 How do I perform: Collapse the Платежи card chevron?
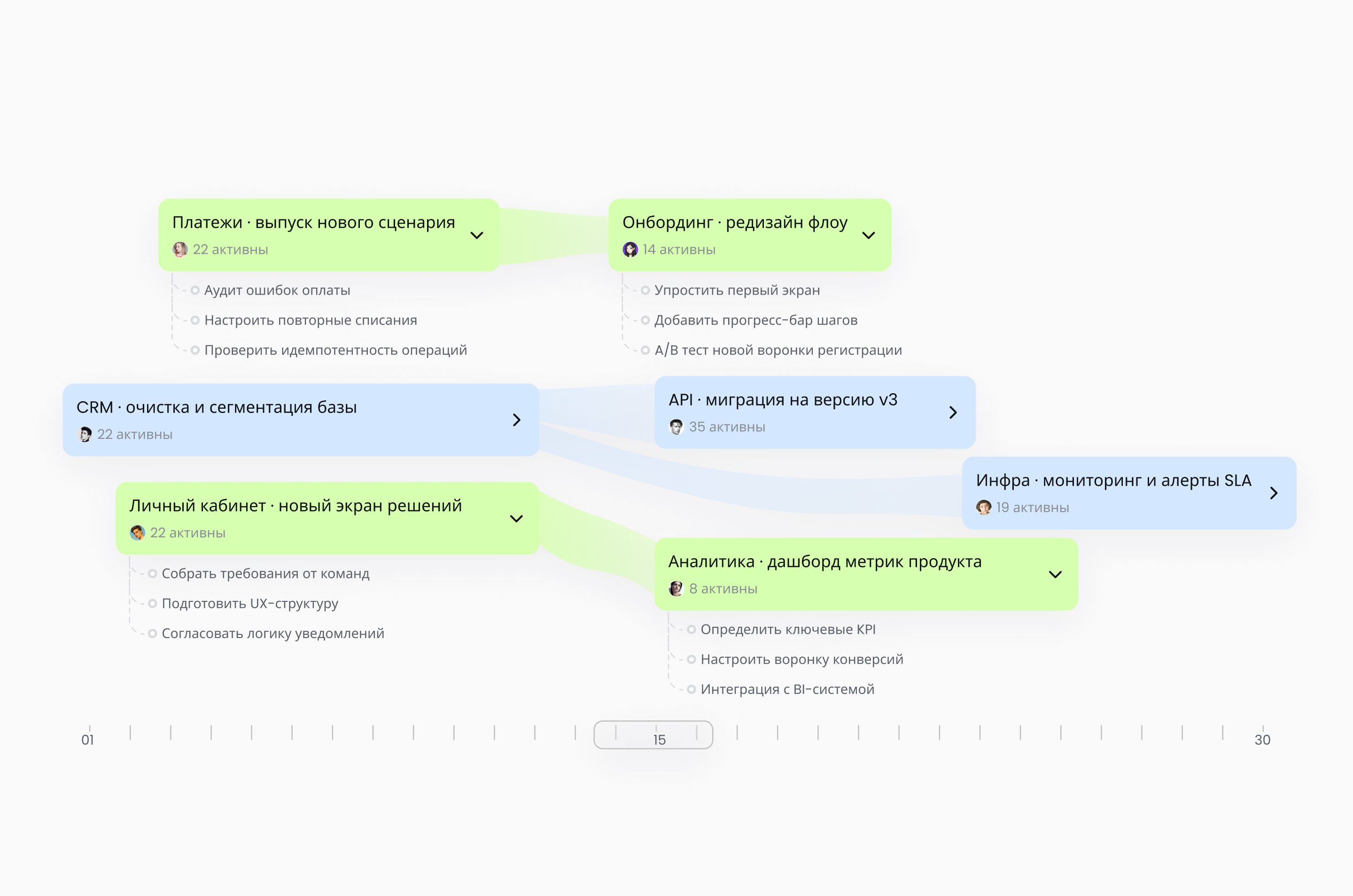(476, 235)
